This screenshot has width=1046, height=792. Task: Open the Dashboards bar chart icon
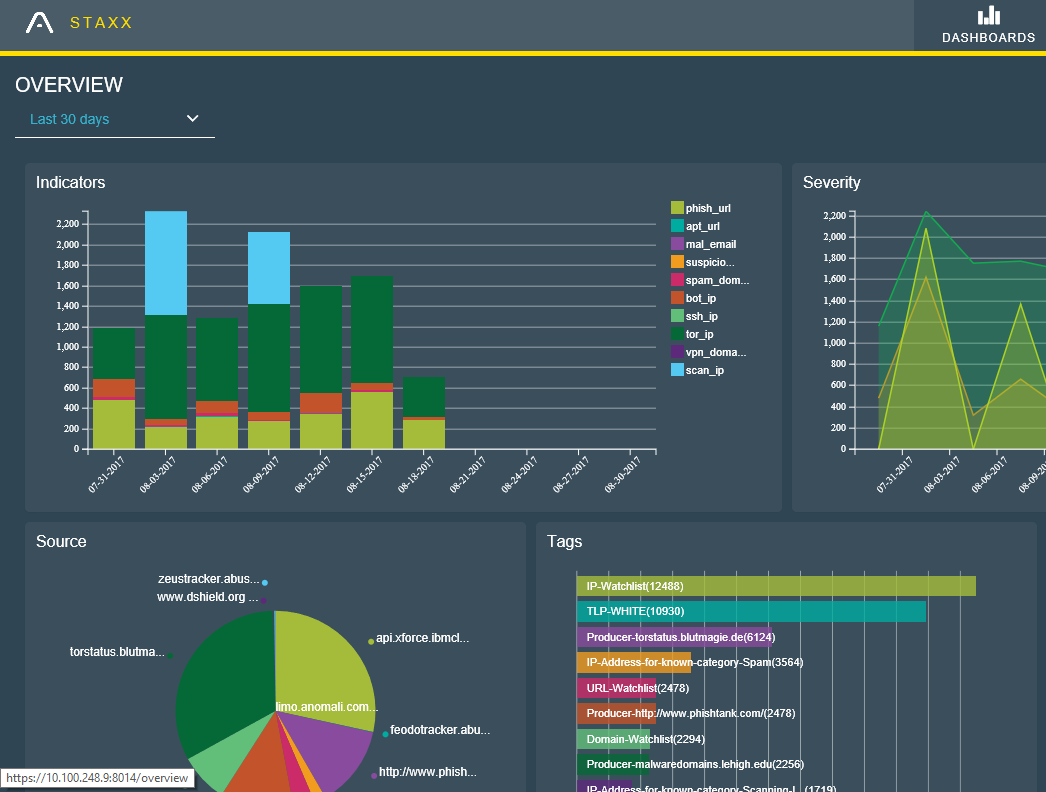[x=989, y=15]
